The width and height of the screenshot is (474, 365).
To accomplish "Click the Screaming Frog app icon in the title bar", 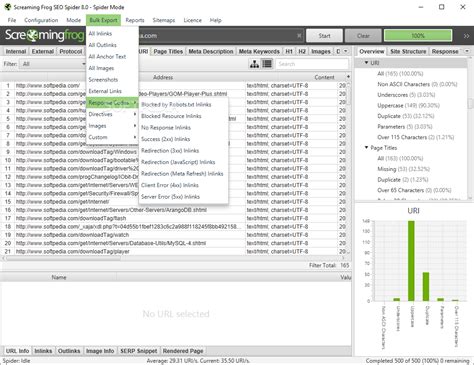I will tap(7, 7).
